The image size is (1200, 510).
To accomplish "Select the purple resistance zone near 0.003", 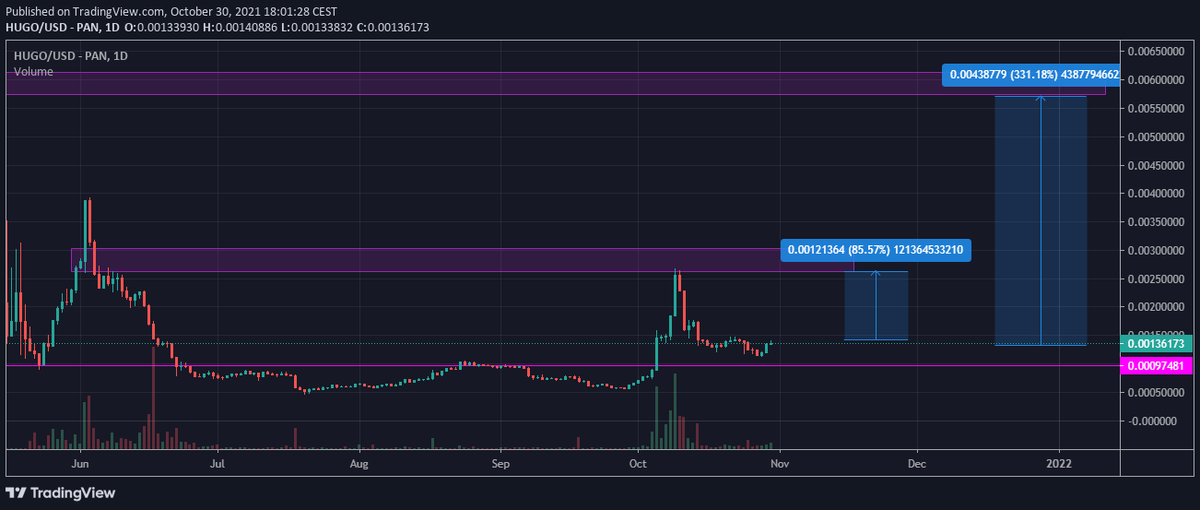I will pyautogui.click(x=462, y=260).
